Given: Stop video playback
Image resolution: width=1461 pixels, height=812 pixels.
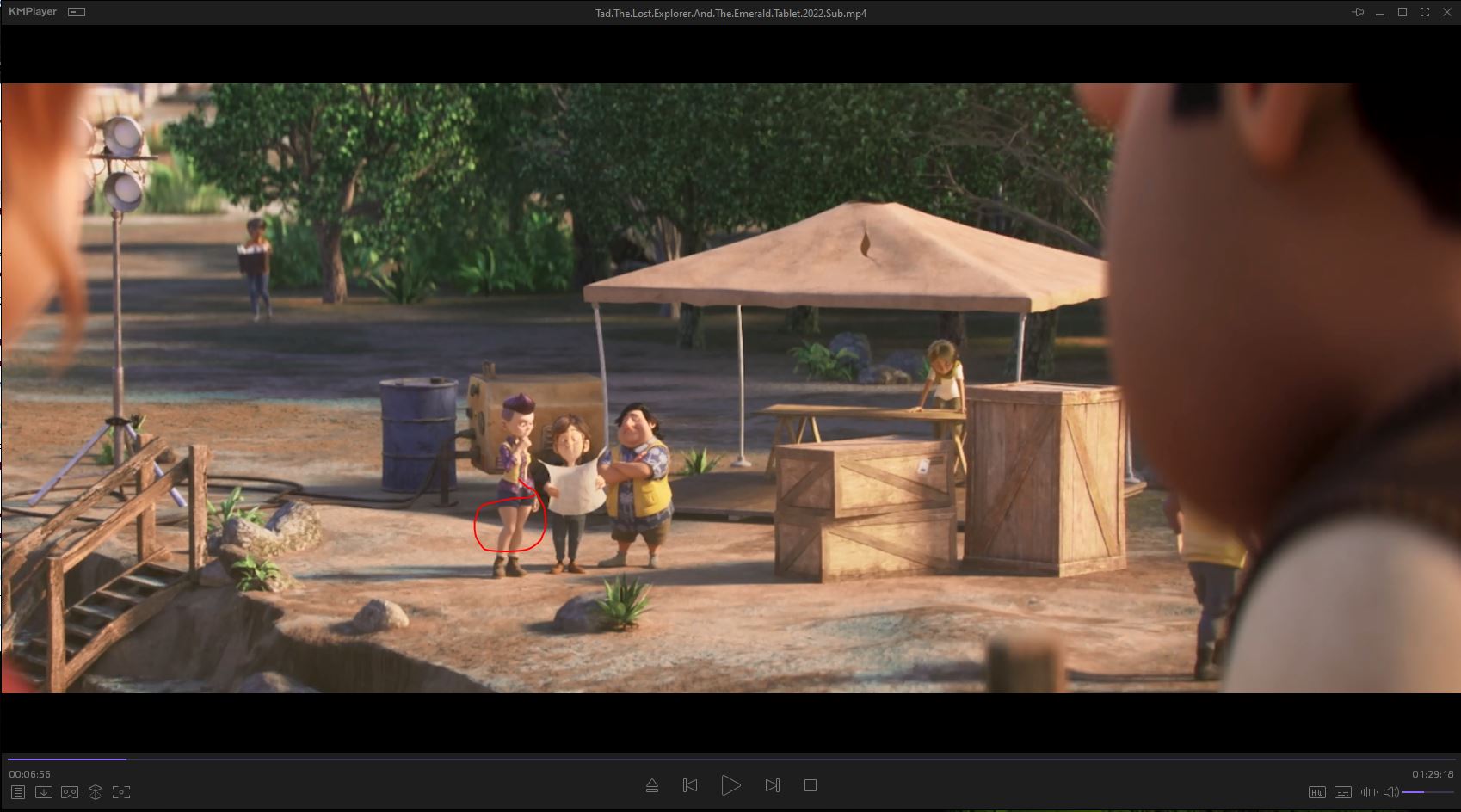Looking at the screenshot, I should (810, 785).
